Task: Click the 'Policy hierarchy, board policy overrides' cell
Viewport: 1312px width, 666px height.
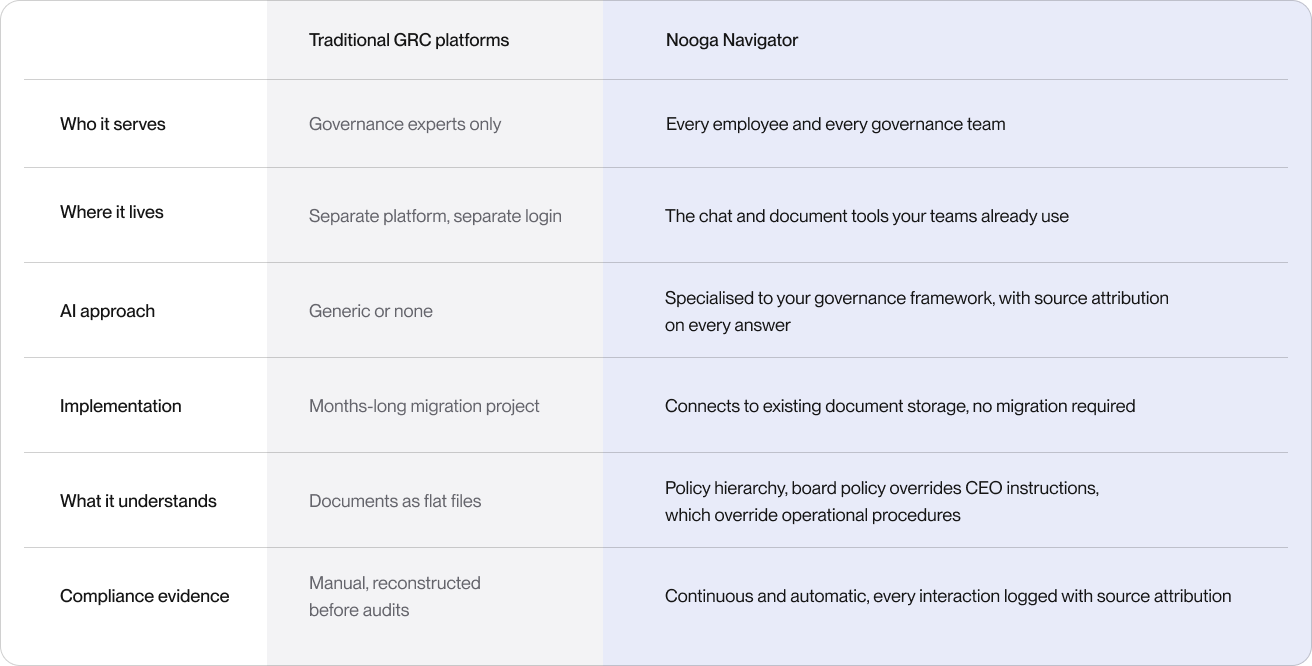Action: (x=882, y=501)
